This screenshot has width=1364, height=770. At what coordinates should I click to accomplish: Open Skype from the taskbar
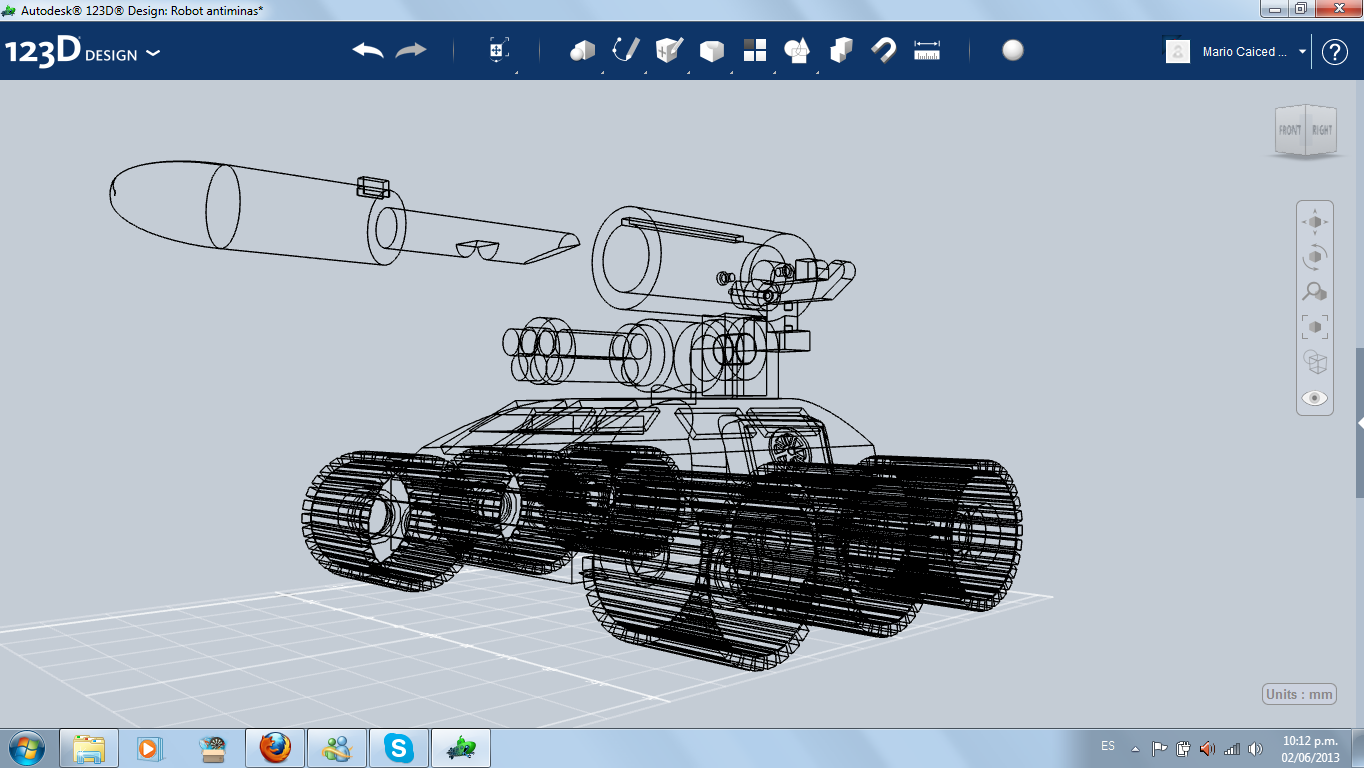399,748
